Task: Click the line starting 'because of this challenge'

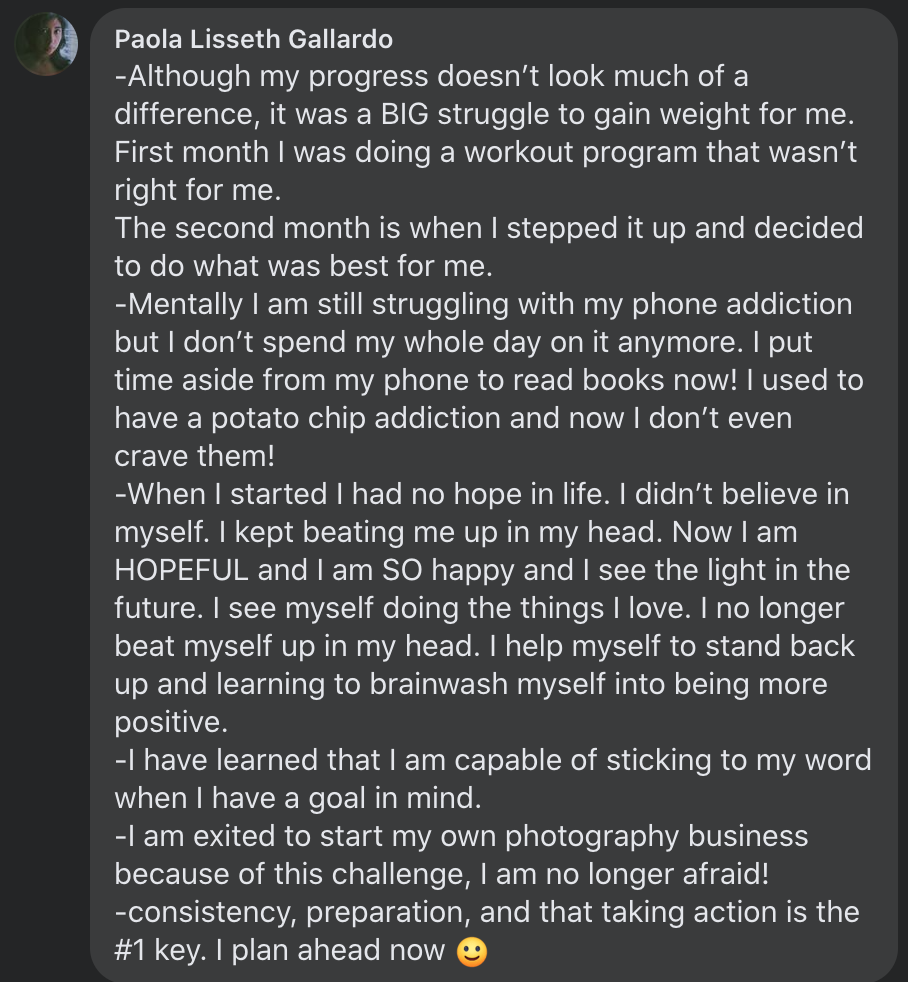Action: coord(442,874)
